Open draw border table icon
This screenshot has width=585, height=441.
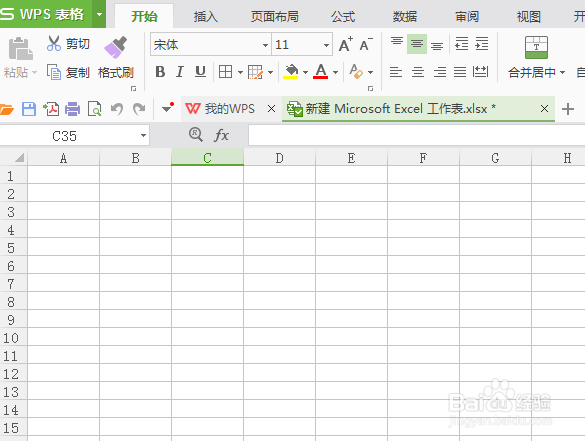pyautogui.click(x=255, y=72)
